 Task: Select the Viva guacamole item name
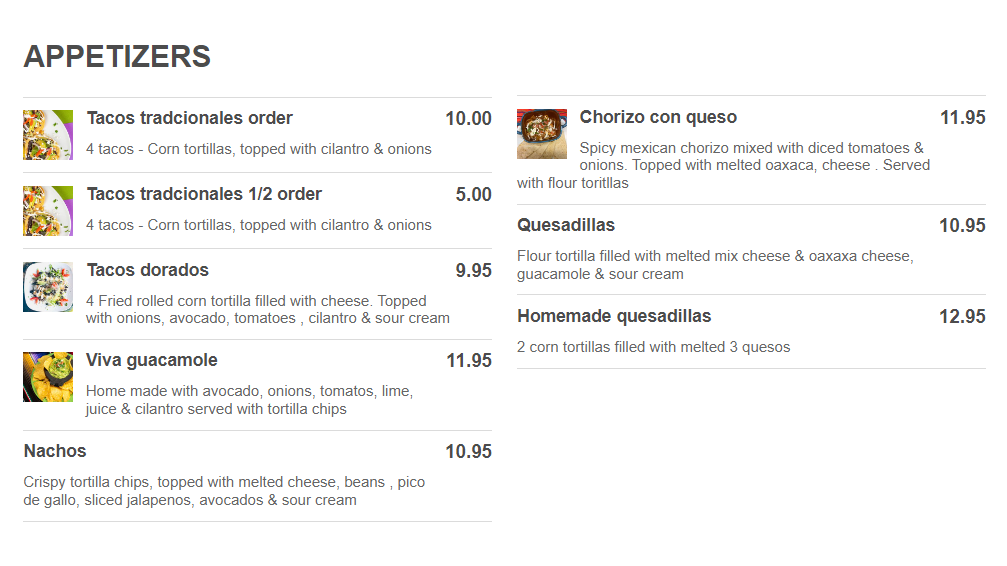[x=152, y=360]
